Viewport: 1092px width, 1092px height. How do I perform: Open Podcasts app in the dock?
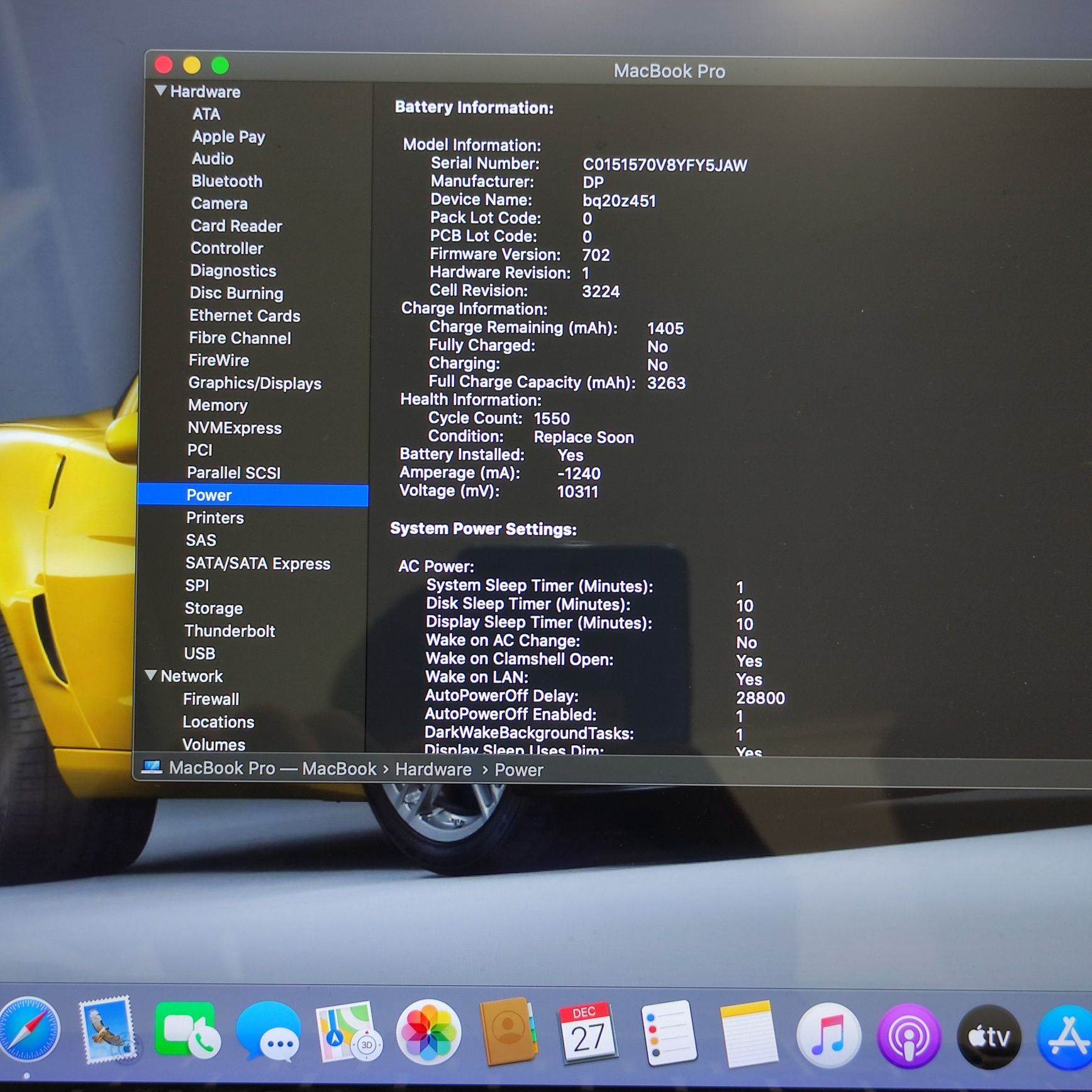(909, 1037)
